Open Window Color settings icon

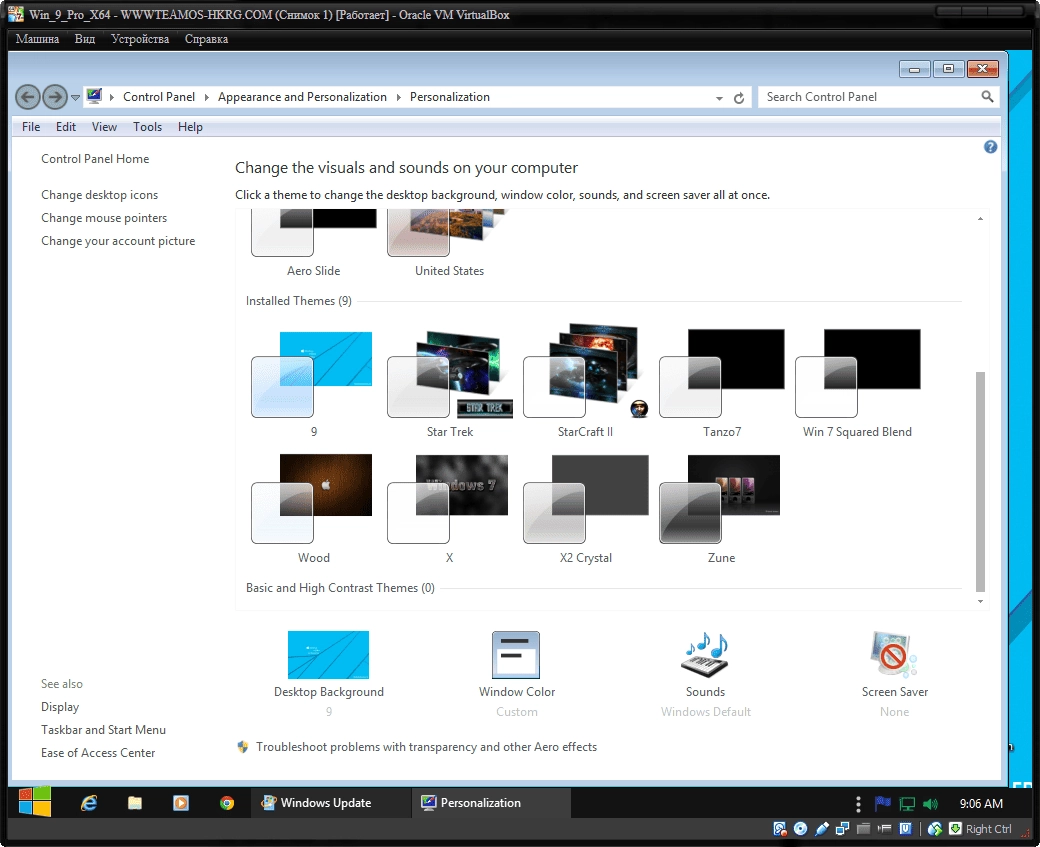516,655
